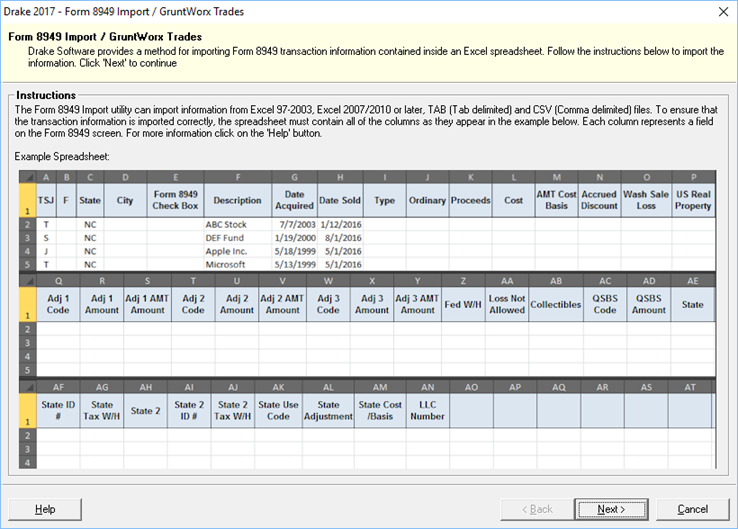Close the Form 8949 Import dialog
738x529 pixels.
point(723,11)
